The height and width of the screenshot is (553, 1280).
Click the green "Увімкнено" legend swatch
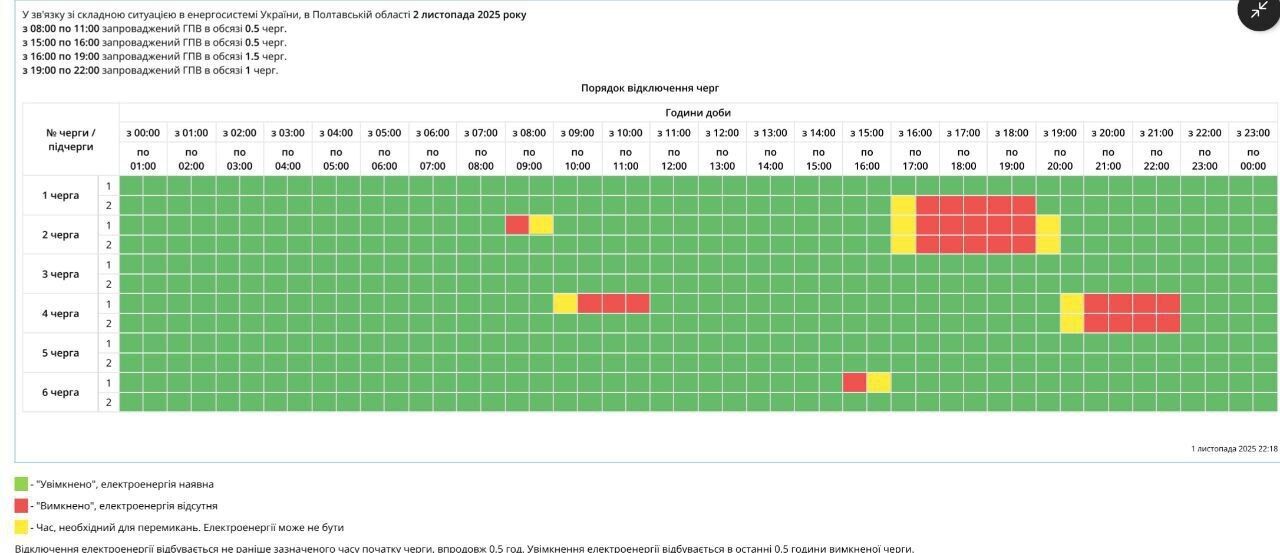click(x=21, y=484)
